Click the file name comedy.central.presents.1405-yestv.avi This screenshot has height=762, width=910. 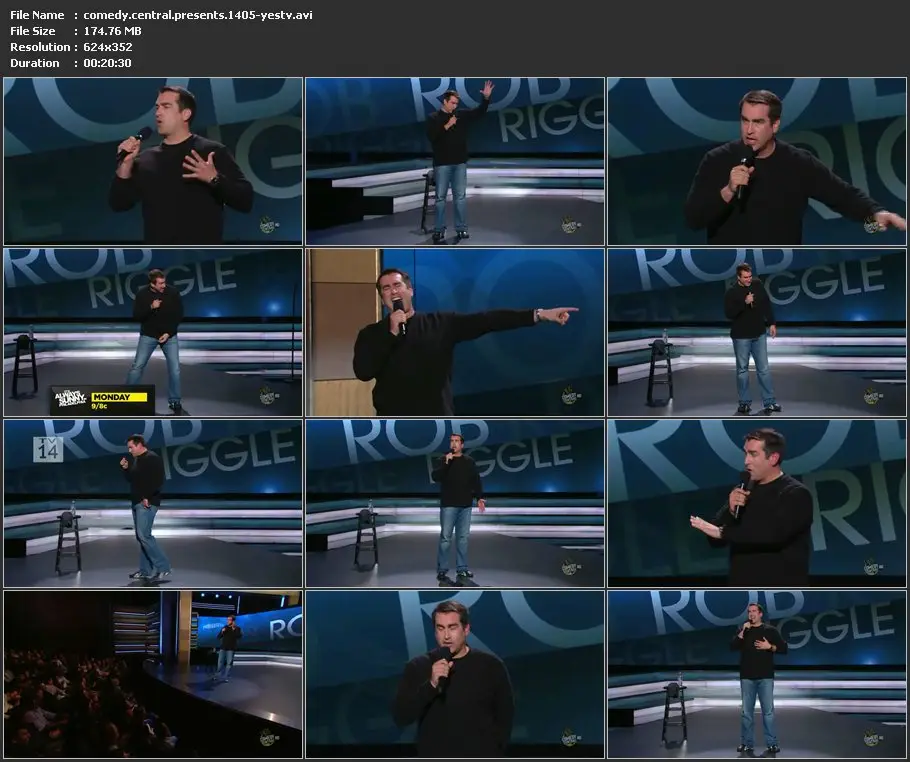tap(198, 15)
